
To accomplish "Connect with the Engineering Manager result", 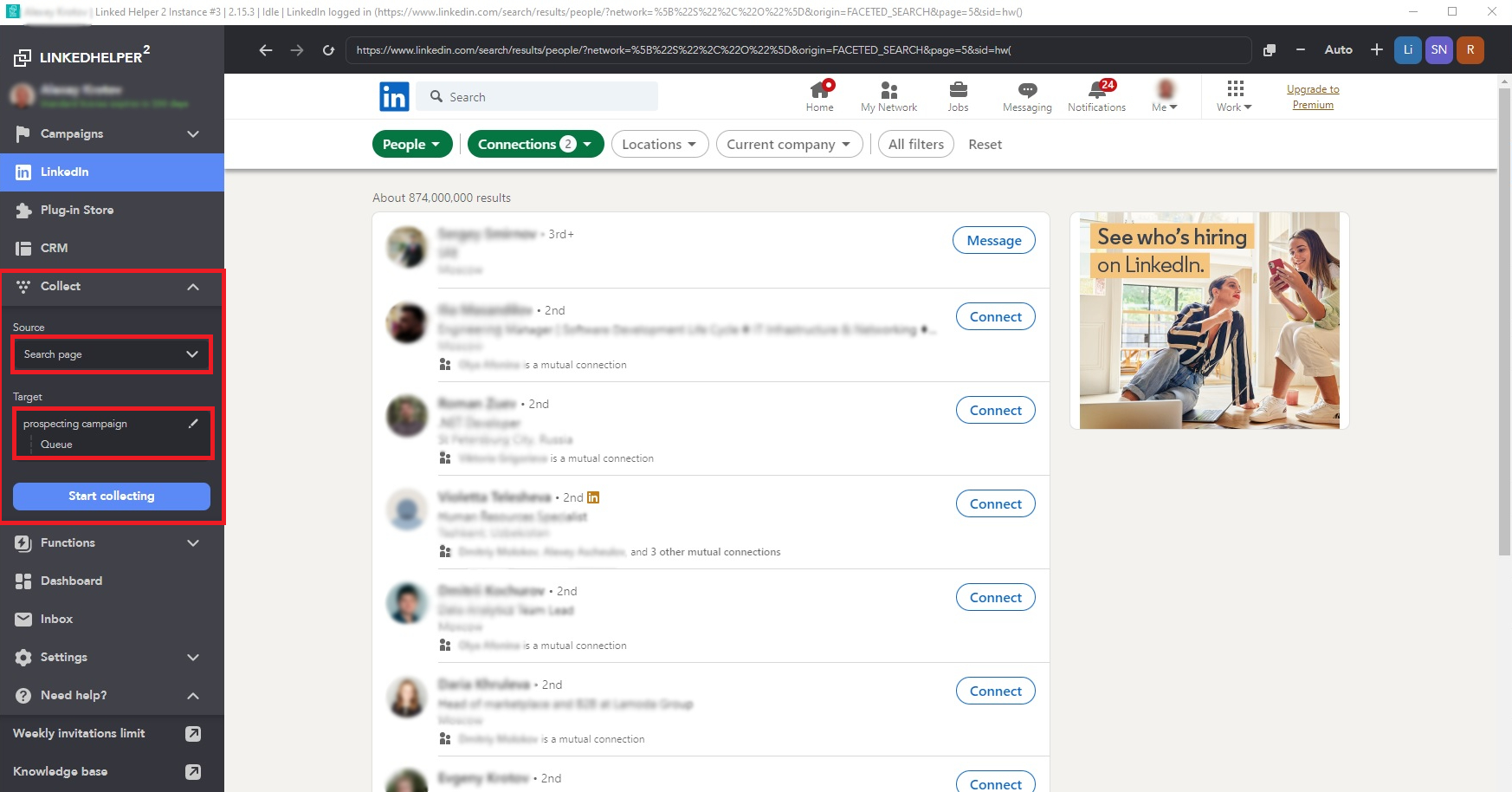I will (x=996, y=317).
